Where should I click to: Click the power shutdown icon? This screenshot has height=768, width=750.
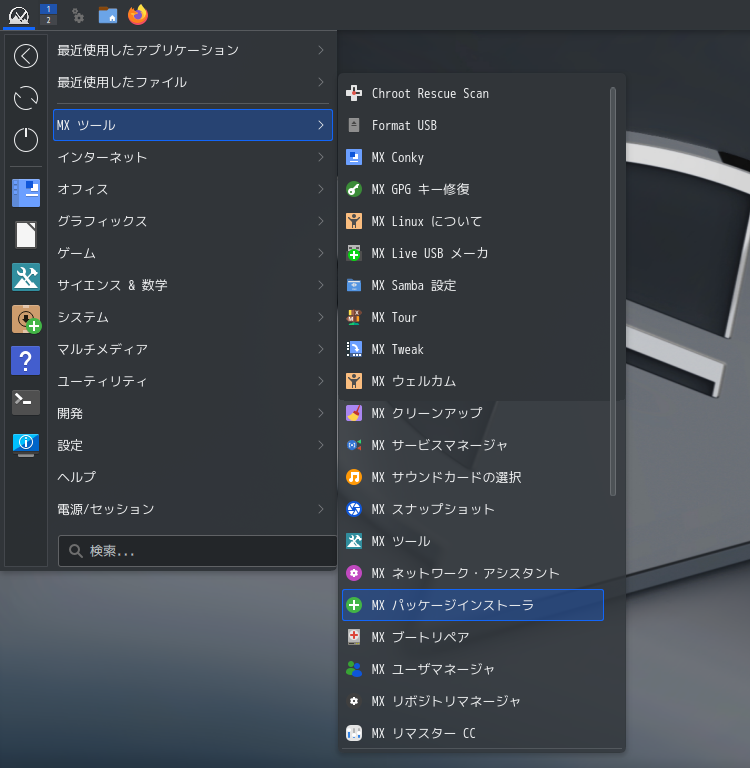[x=26, y=140]
